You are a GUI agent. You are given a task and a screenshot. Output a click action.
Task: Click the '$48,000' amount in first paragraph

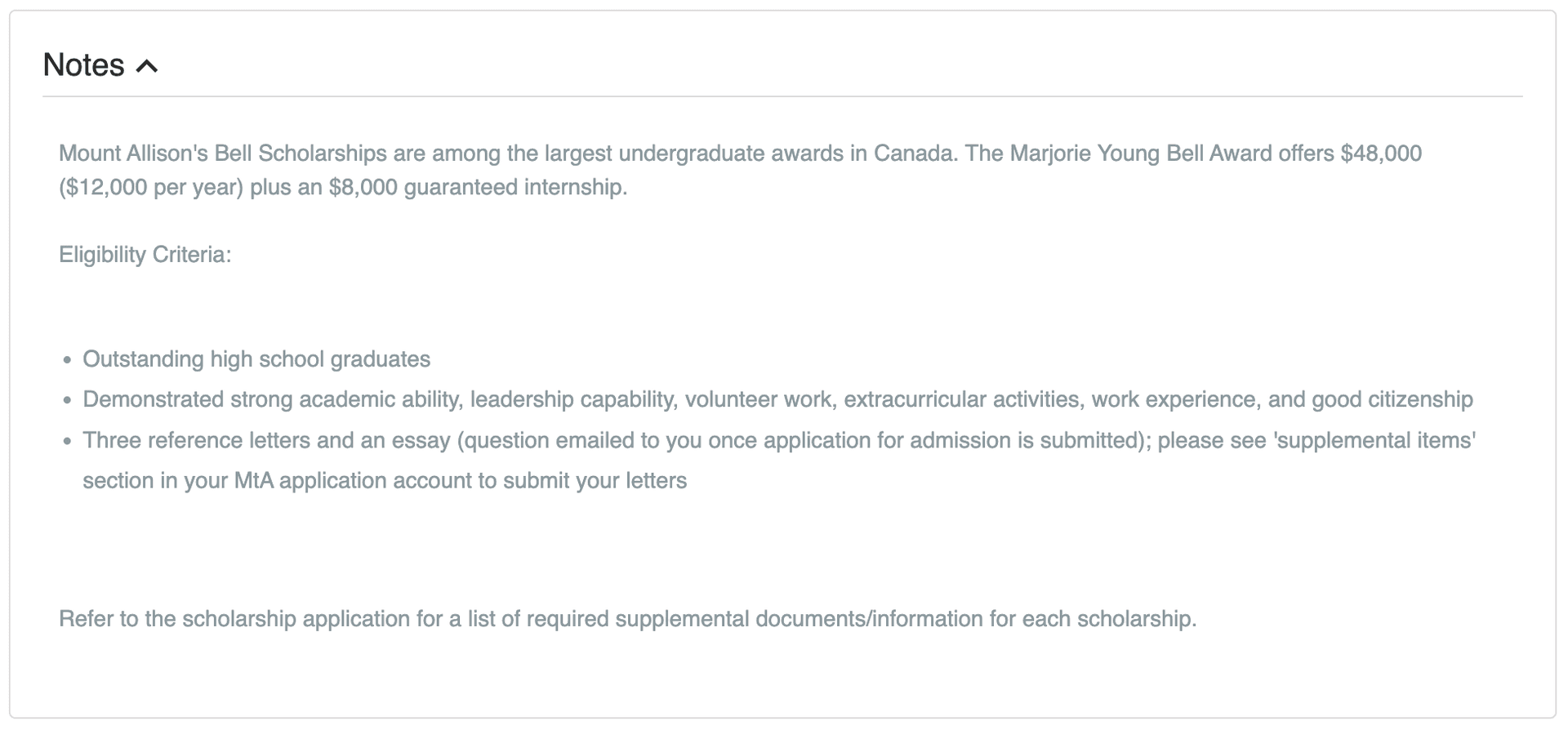1381,154
